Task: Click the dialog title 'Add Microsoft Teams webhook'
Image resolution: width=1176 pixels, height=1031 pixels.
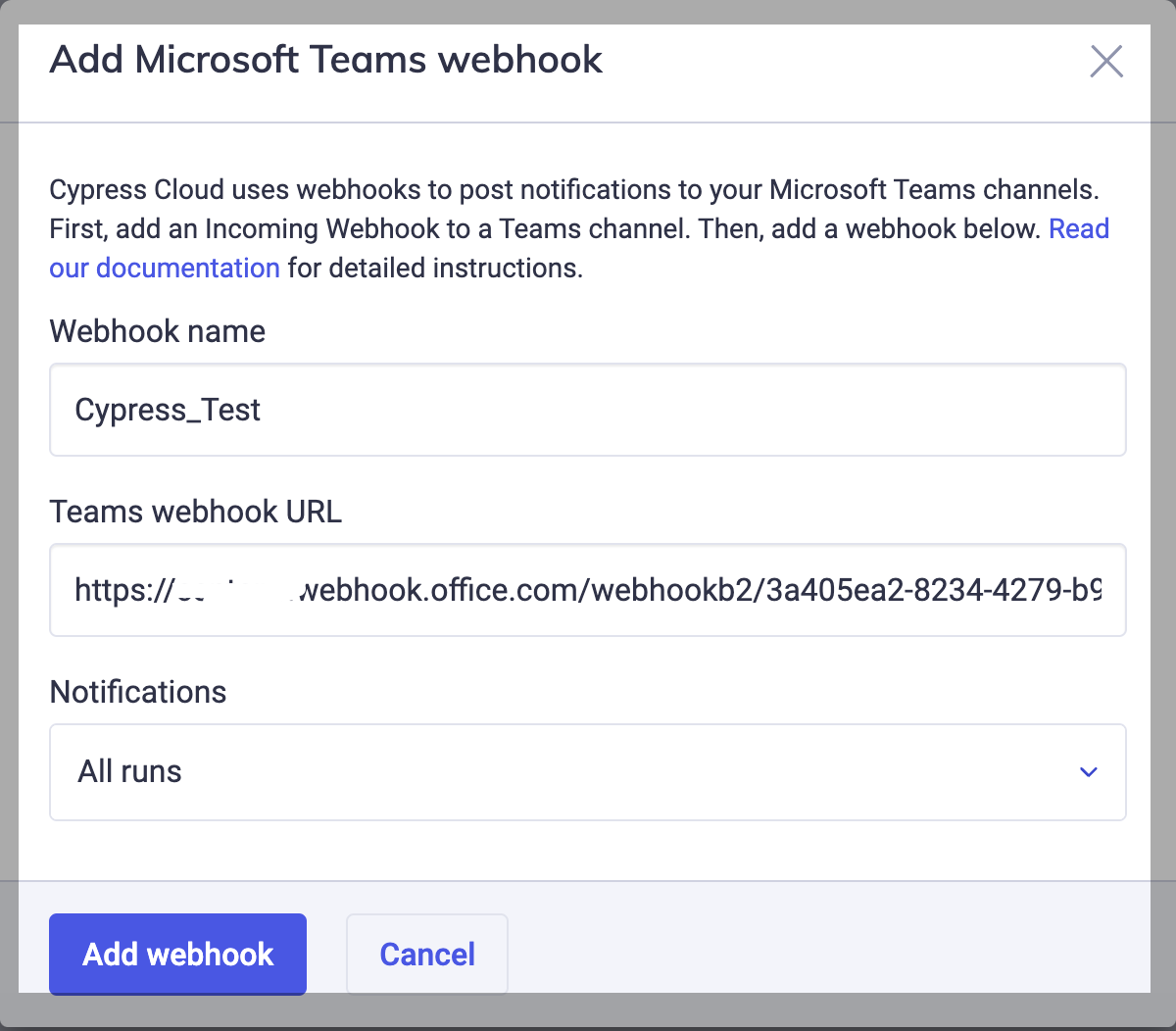Action: click(326, 60)
